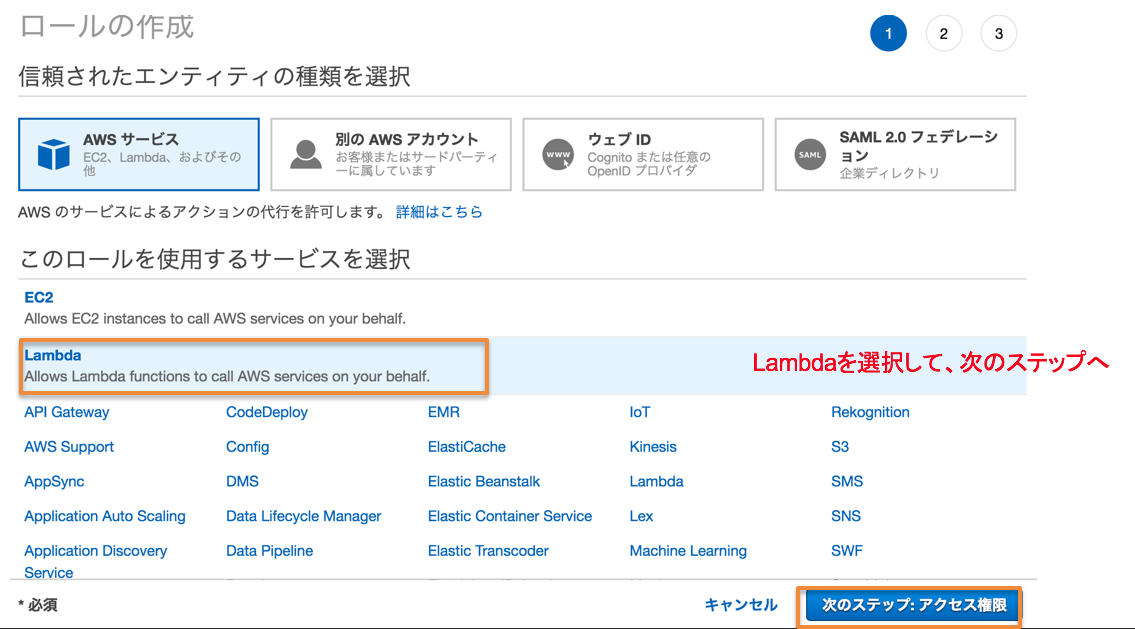Select DMS service

pos(242,481)
